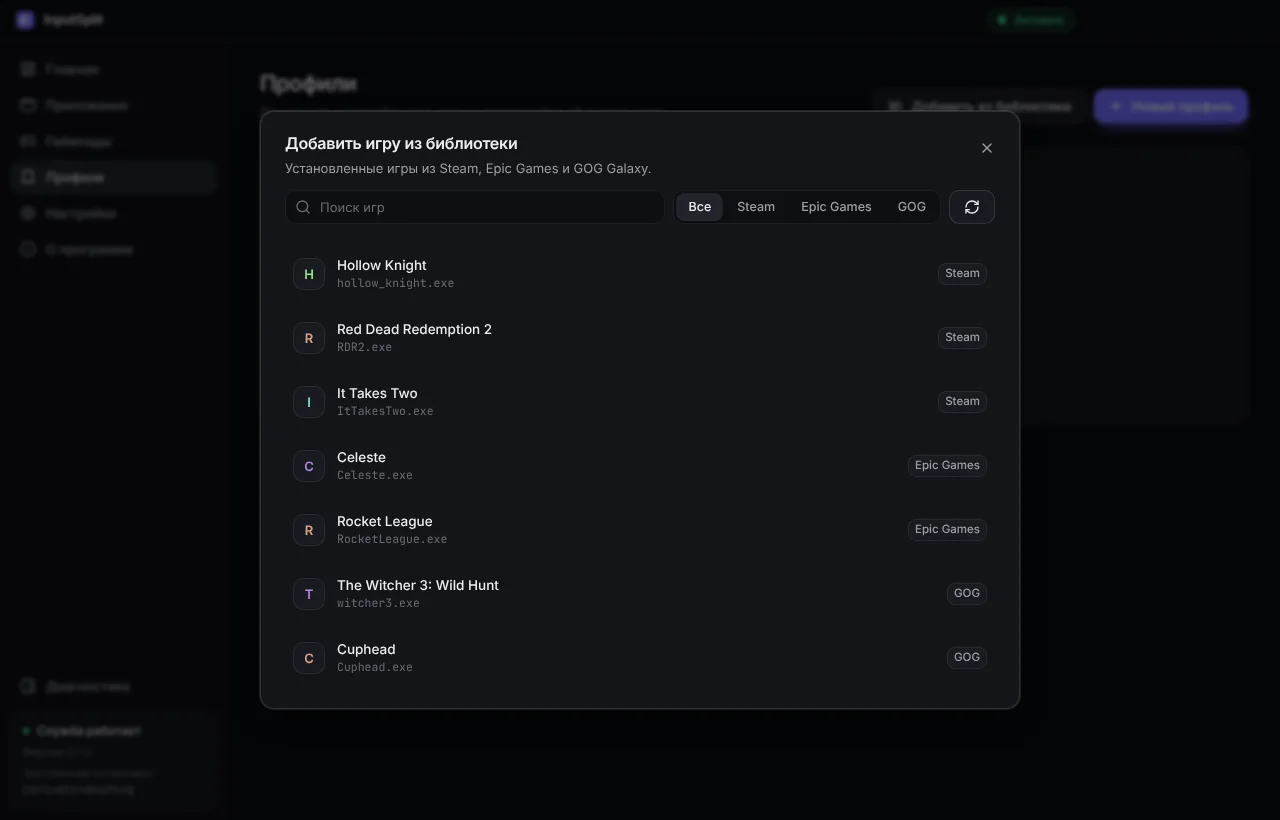Click the magnifier icon in the search box

[303, 207]
